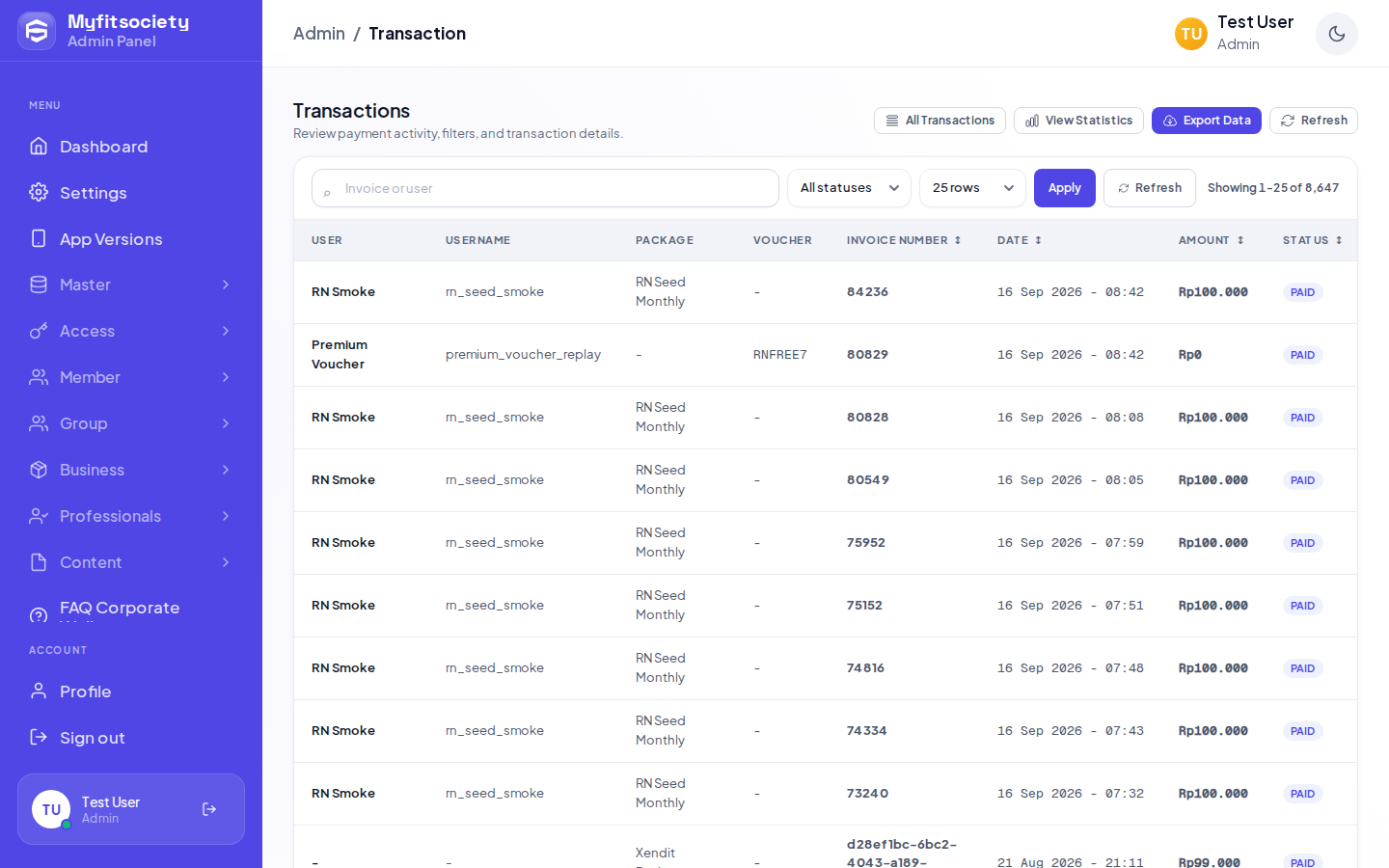Click logout icon in user card
The image size is (1389, 868).
(209, 809)
